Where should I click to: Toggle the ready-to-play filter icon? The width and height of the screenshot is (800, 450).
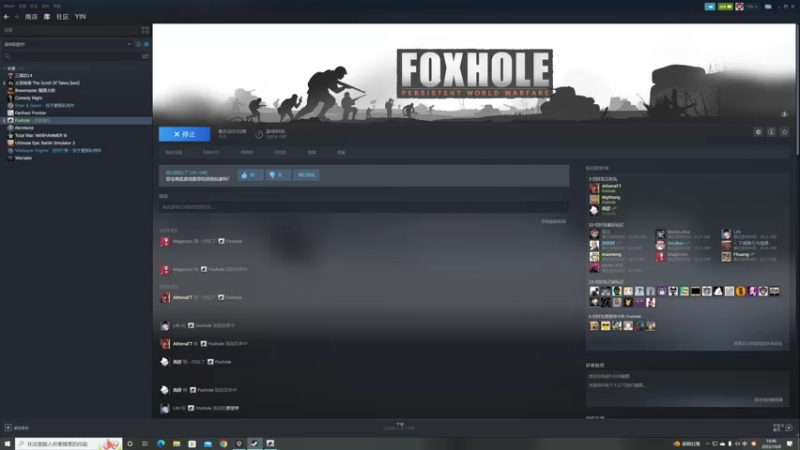146,44
